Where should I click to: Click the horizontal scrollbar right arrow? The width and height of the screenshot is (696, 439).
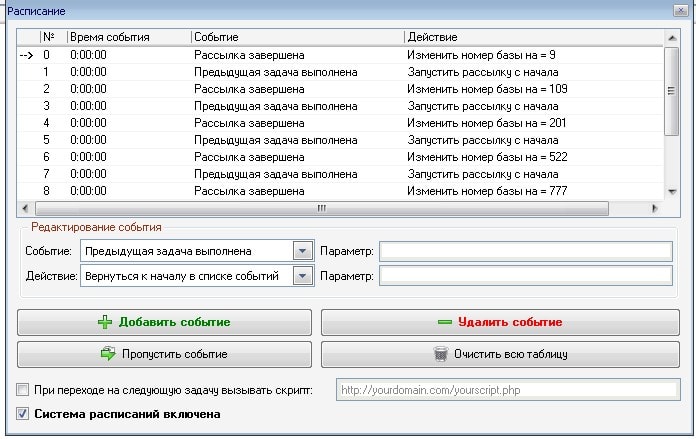pyautogui.click(x=655, y=208)
